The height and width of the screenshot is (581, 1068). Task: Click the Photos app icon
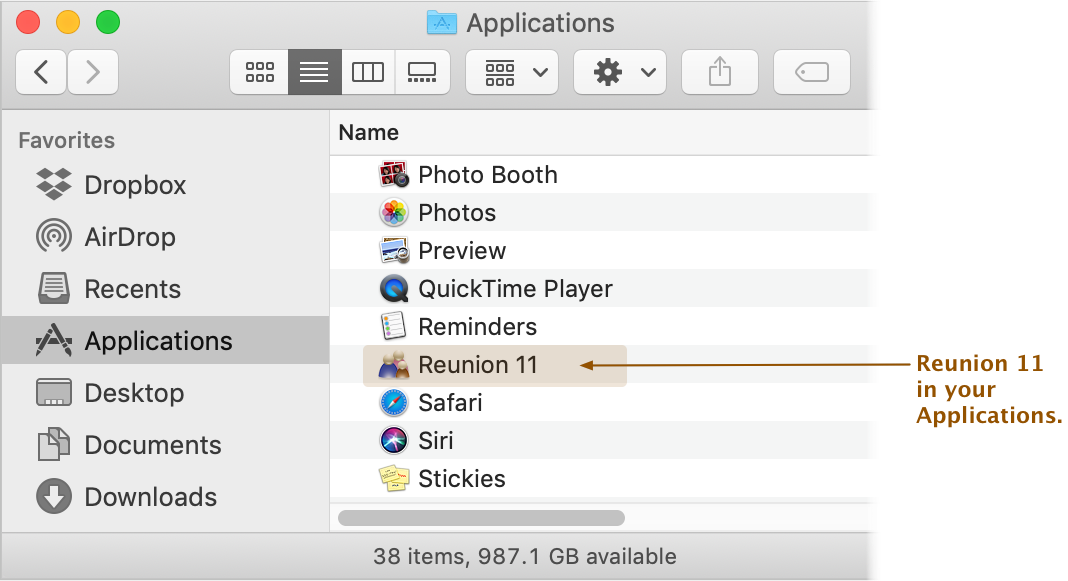click(x=394, y=213)
